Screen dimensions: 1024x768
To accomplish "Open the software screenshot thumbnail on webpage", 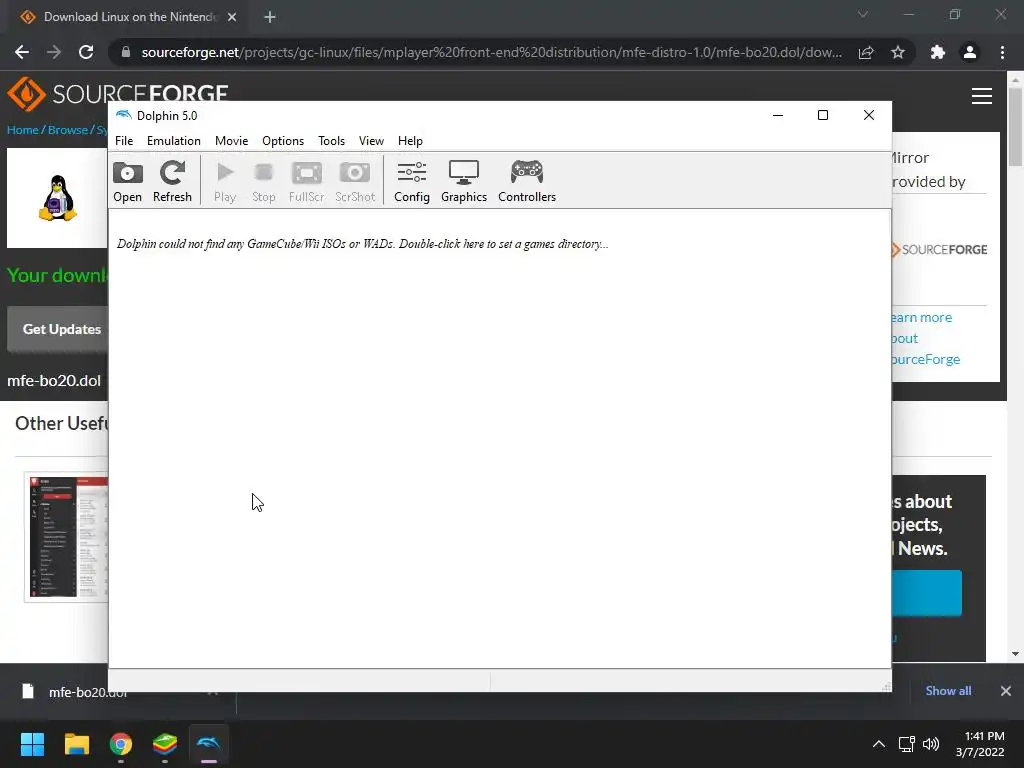I will tap(66, 537).
